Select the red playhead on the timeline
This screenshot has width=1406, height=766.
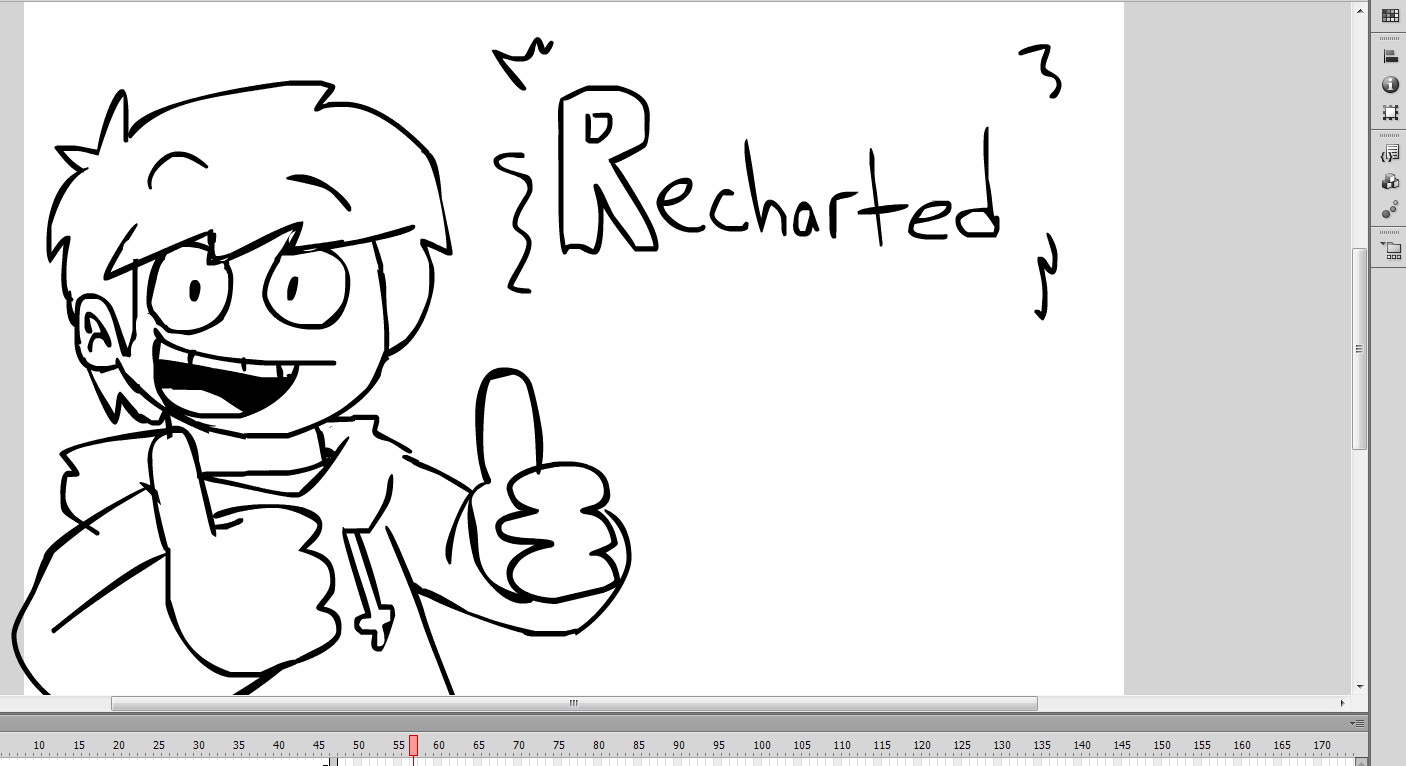[x=413, y=745]
